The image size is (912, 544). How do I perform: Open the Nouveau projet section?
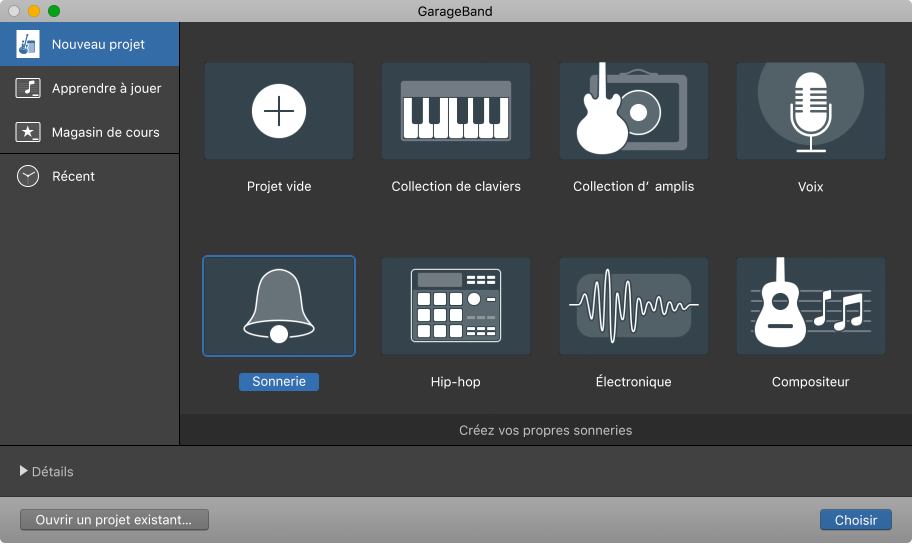[90, 44]
